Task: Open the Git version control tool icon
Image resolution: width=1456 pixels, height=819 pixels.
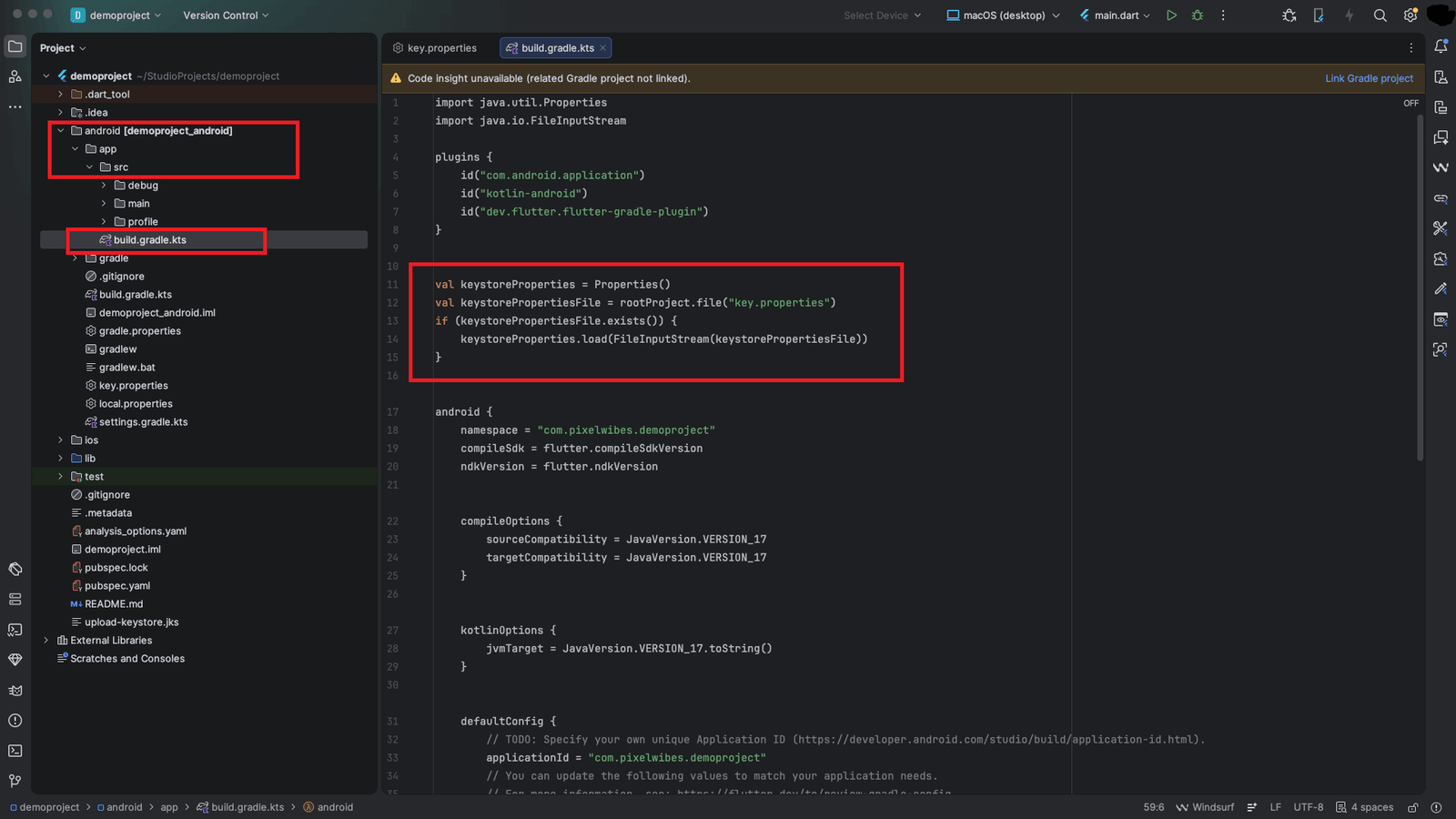Action: [15, 781]
